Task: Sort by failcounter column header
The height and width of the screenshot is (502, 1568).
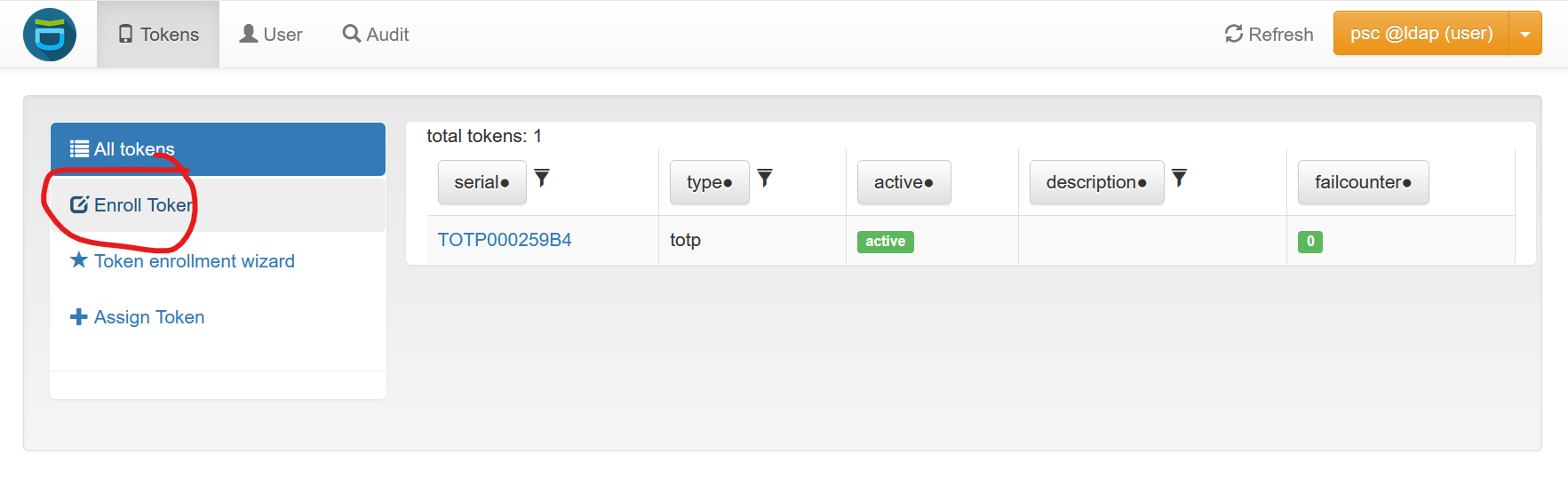Action: coord(1363,182)
